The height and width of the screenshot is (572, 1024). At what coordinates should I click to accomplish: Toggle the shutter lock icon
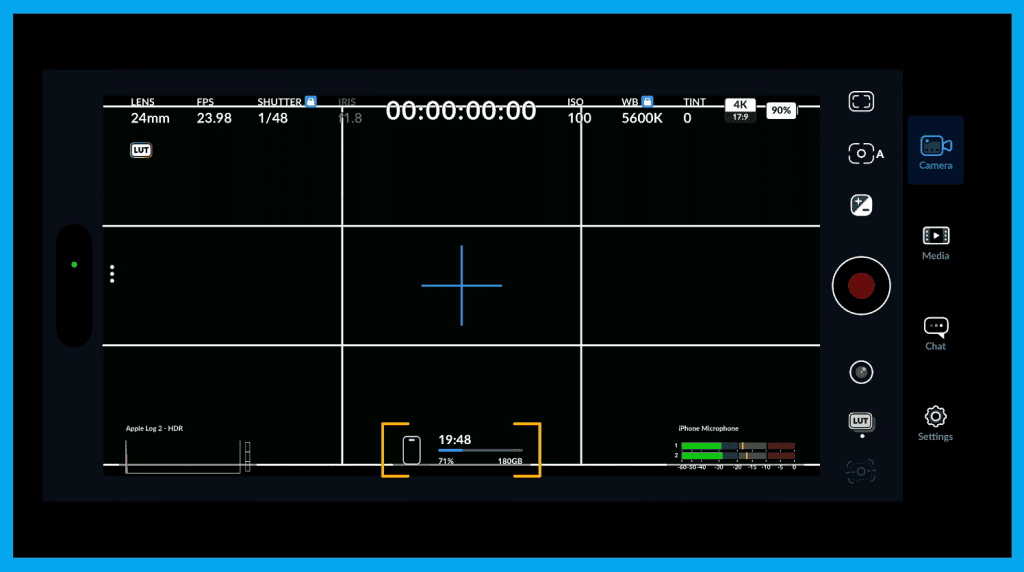pyautogui.click(x=311, y=101)
